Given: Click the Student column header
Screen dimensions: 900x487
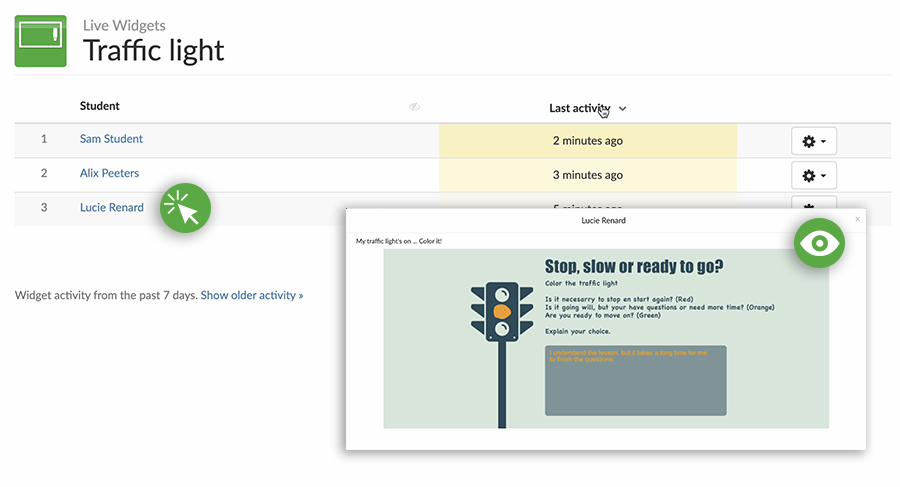Looking at the screenshot, I should pos(99,106).
